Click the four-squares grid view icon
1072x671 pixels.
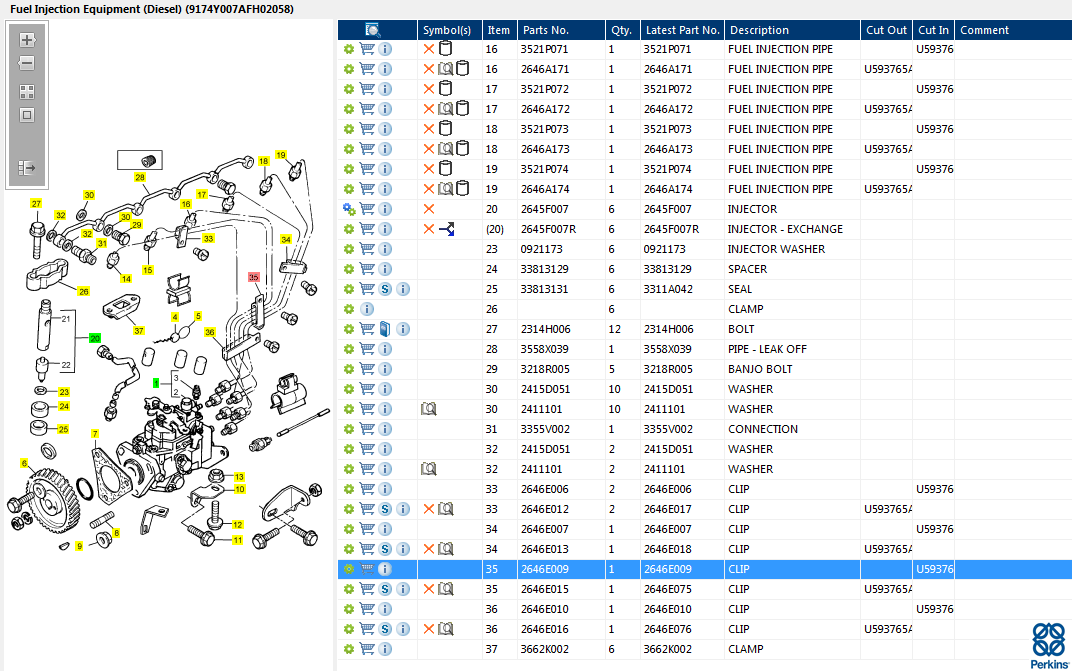tap(27, 91)
